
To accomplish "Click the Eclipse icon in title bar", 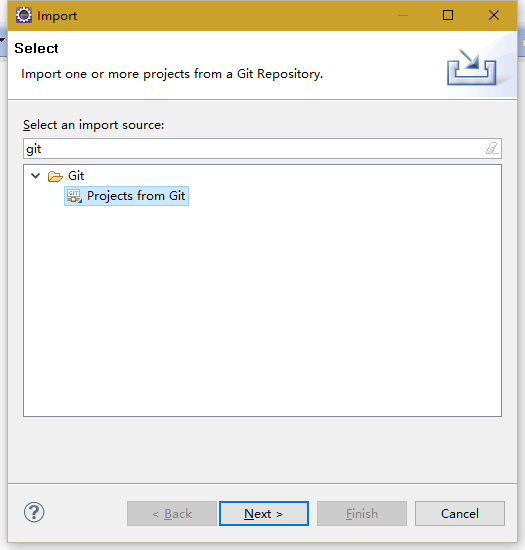I will click(24, 15).
